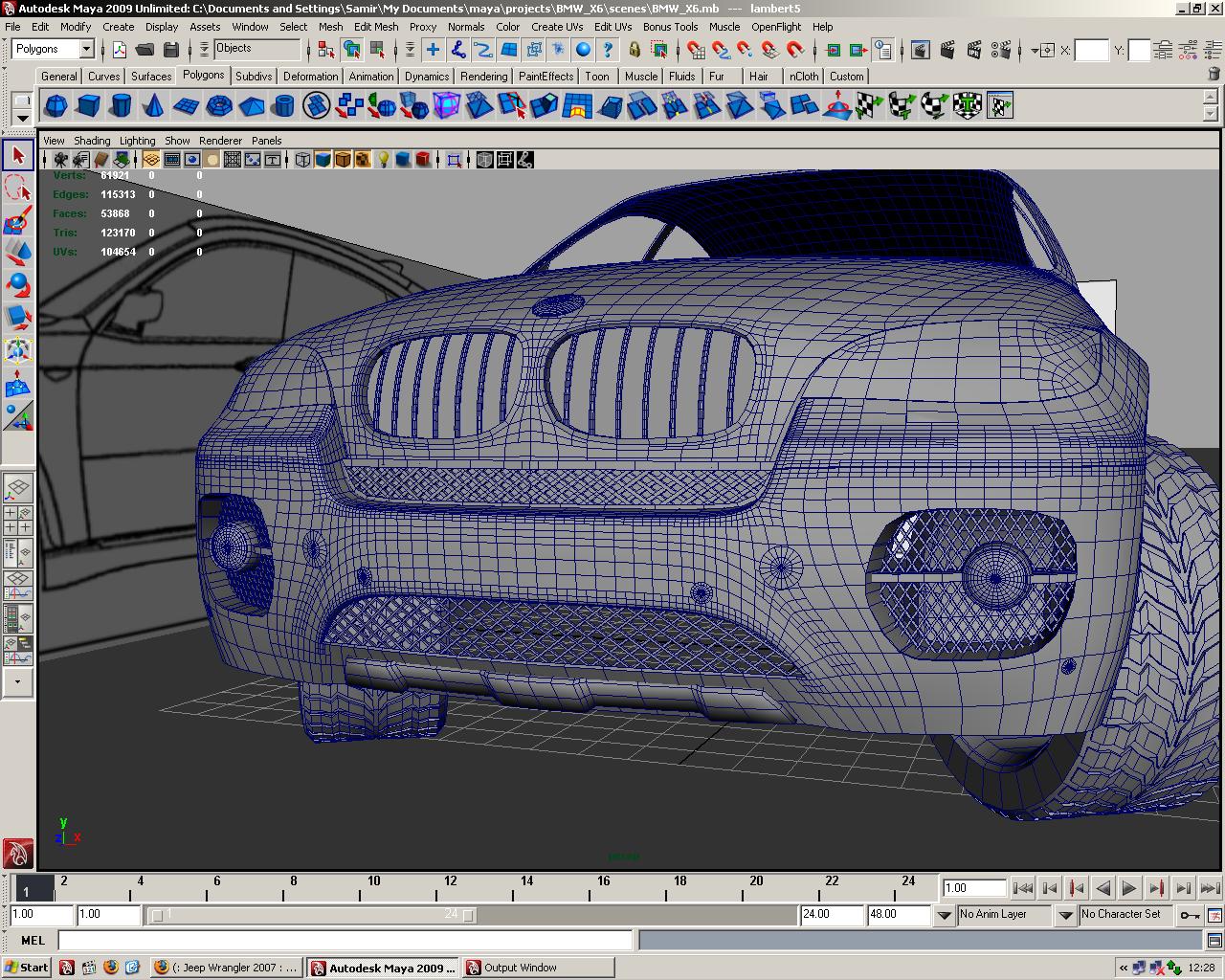
Task: Toggle Use all lights bulb icon
Action: (x=383, y=160)
